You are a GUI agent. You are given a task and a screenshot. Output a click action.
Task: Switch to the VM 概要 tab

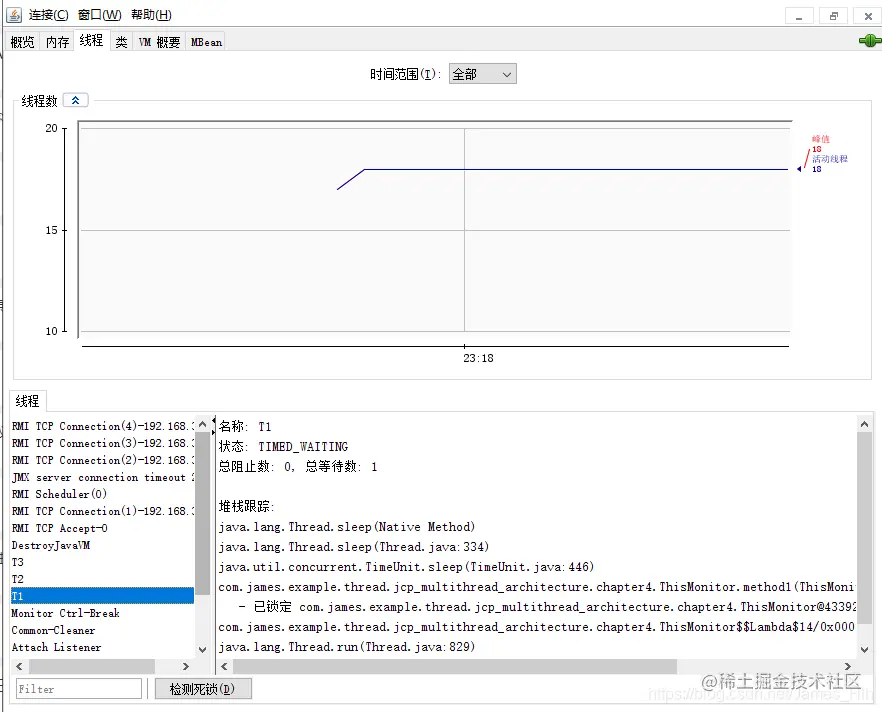click(x=159, y=42)
